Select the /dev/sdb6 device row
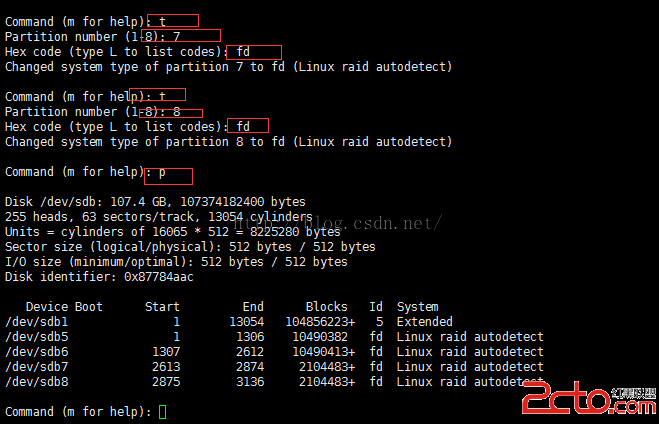Viewport: 659px width, 424px height. click(x=274, y=352)
